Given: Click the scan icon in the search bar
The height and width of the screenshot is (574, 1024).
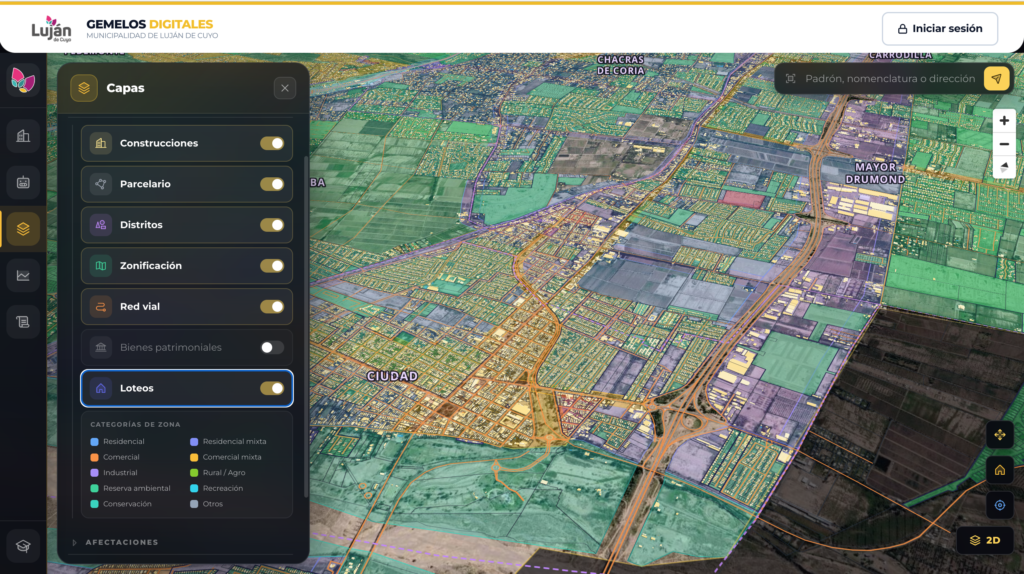Looking at the screenshot, I should coord(790,78).
